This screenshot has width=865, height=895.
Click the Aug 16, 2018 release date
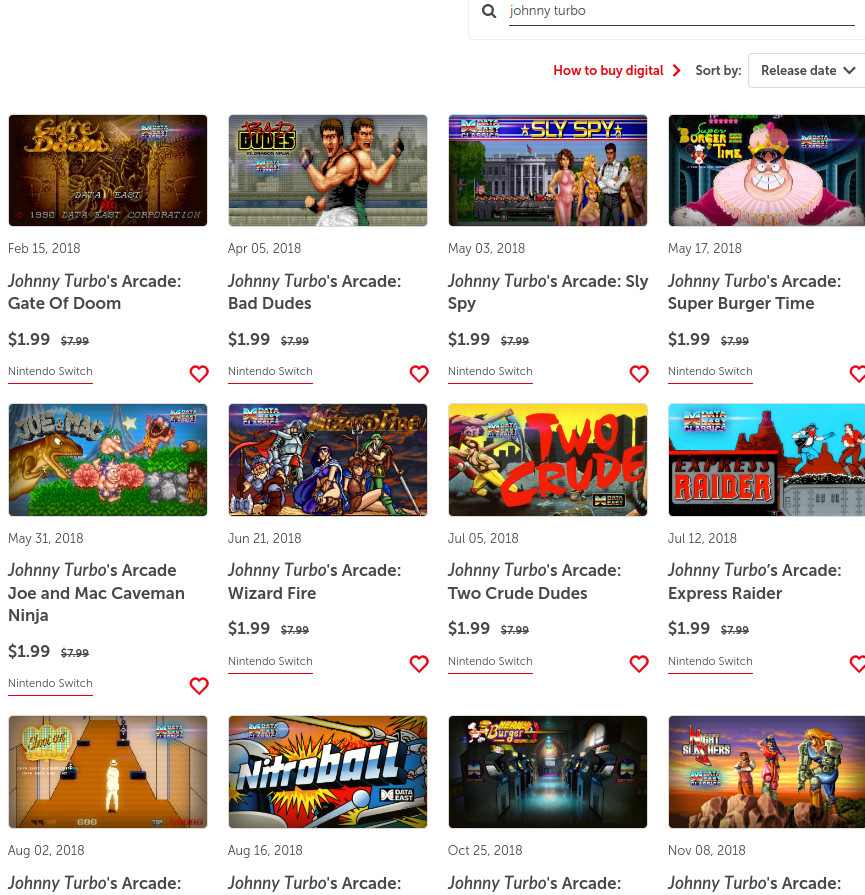[x=265, y=850]
